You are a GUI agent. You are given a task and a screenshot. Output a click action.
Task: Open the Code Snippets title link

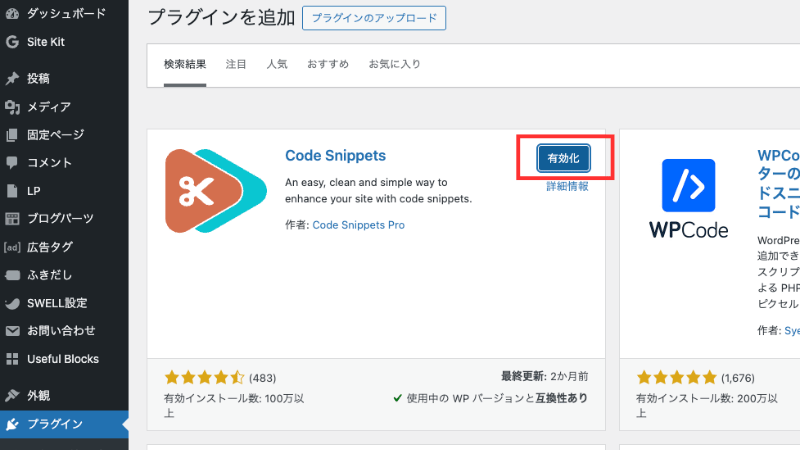335,156
